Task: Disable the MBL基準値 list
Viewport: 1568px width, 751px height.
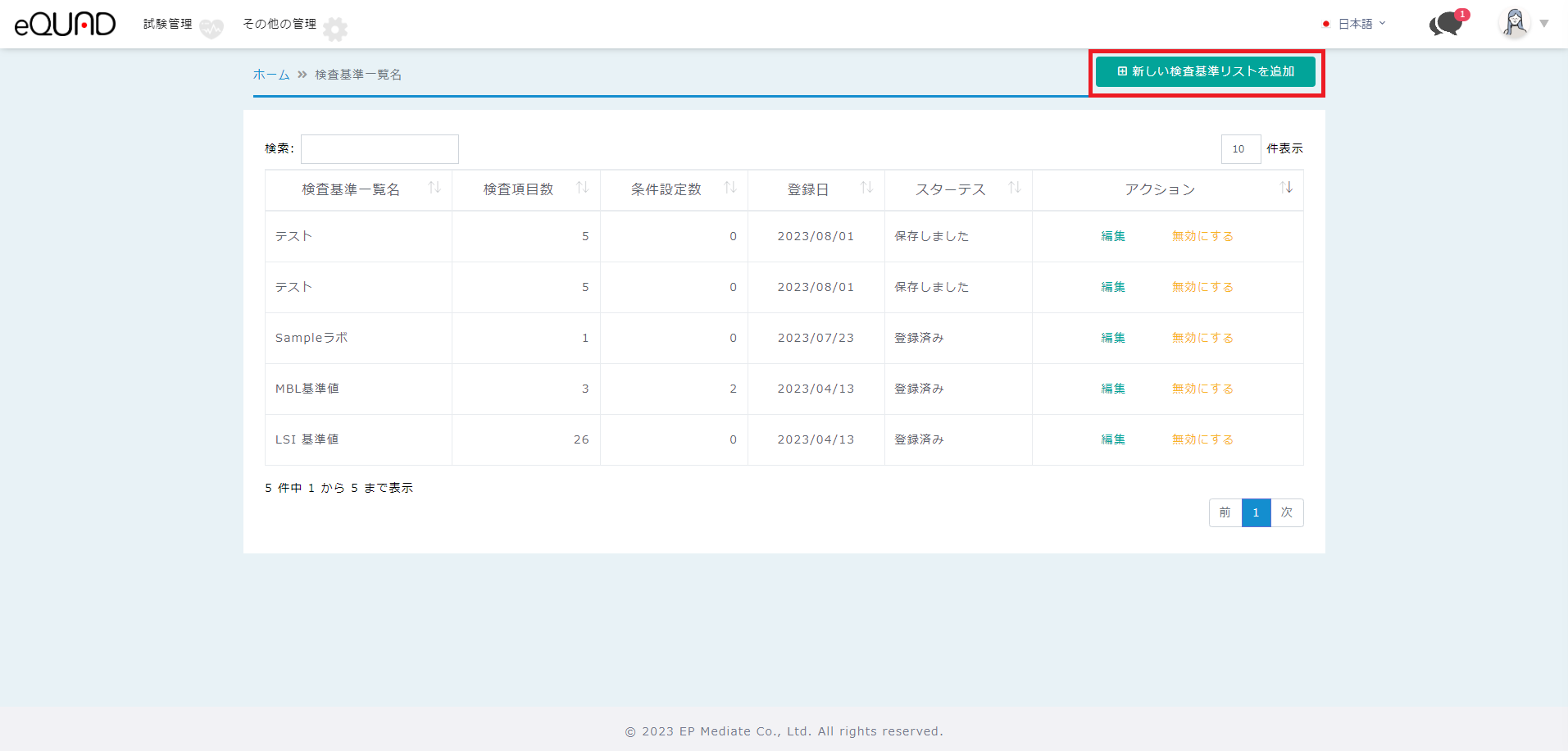Action: pyautogui.click(x=1202, y=389)
